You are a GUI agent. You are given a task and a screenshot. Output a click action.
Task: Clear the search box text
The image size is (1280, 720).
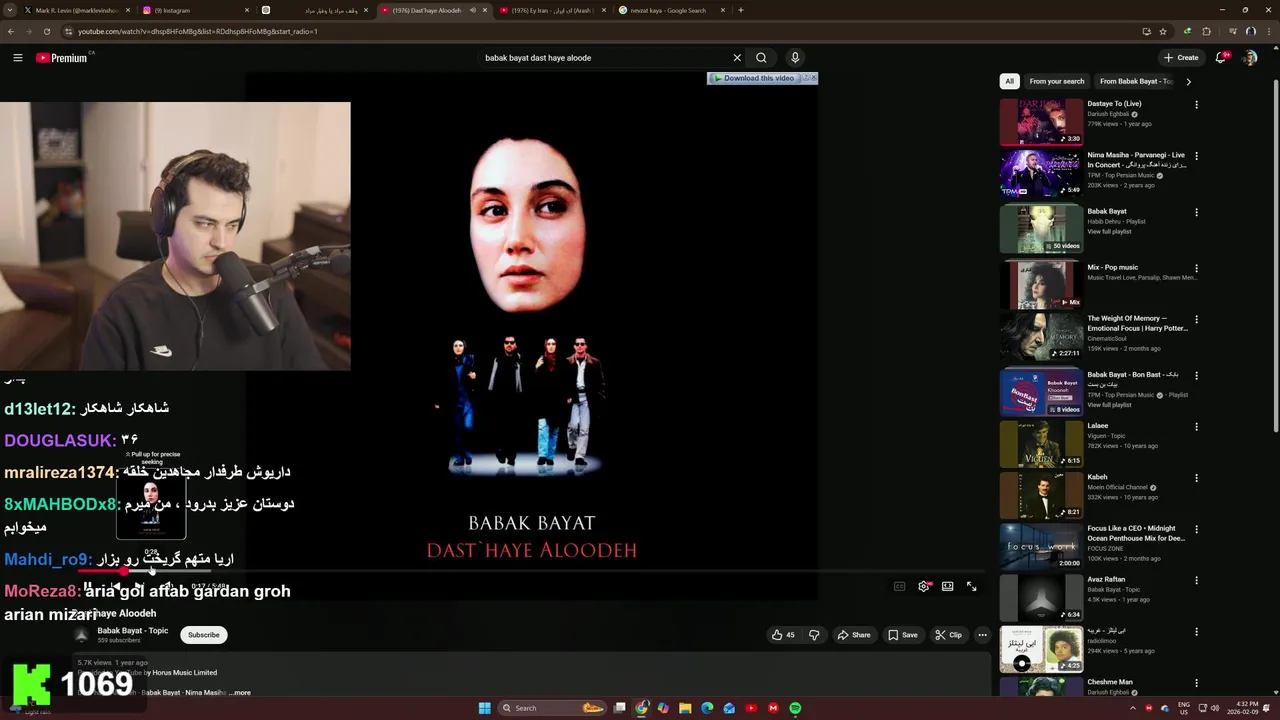[737, 58]
